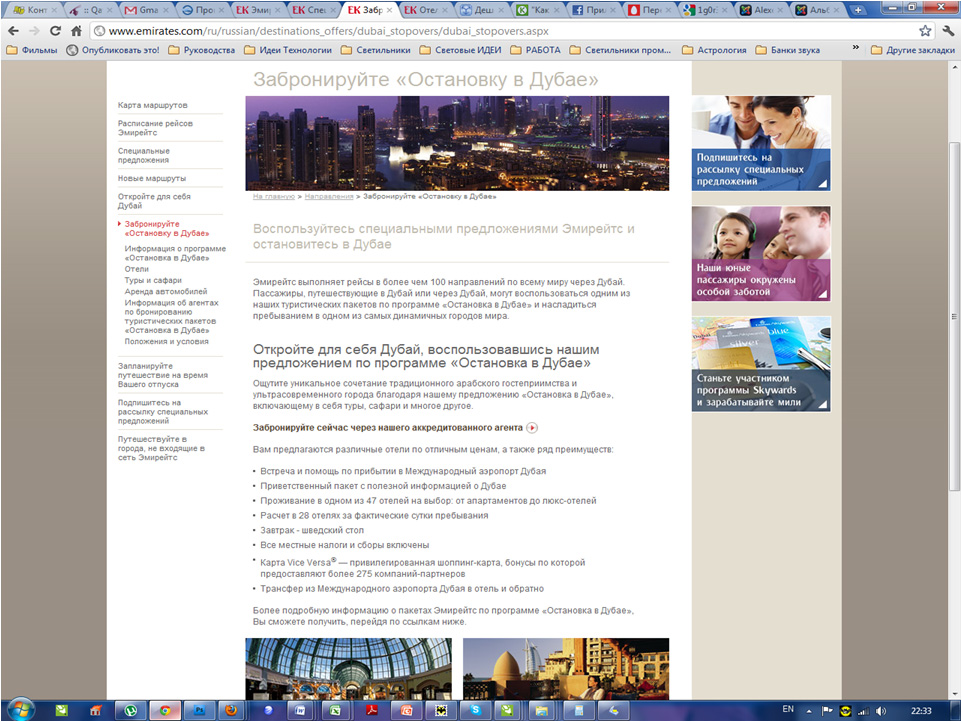This screenshot has width=962, height=722.
Task: Switch to the 'ЕК Отел' tab
Action: click(425, 10)
